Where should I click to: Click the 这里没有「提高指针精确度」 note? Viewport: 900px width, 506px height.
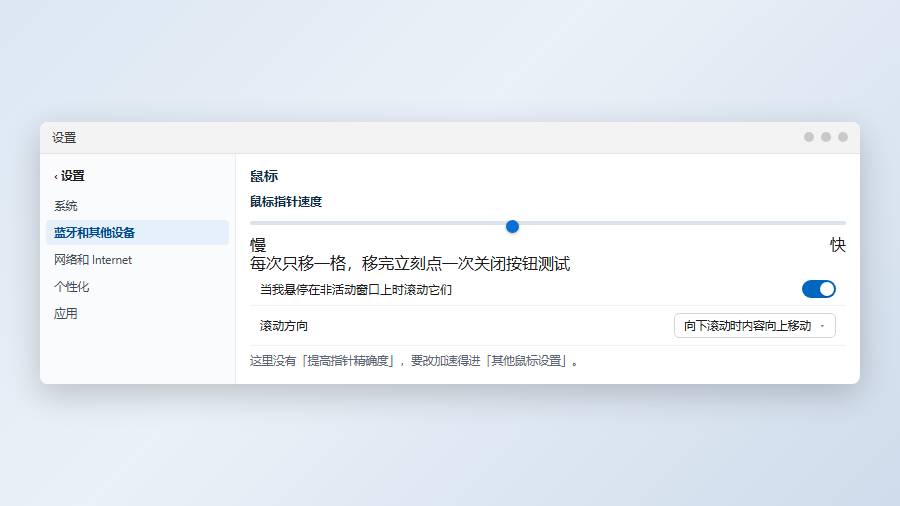coord(414,361)
